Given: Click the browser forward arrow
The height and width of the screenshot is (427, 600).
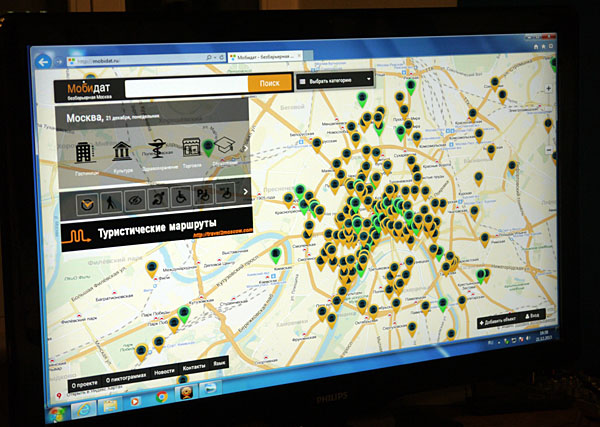Looking at the screenshot, I should pos(59,61).
